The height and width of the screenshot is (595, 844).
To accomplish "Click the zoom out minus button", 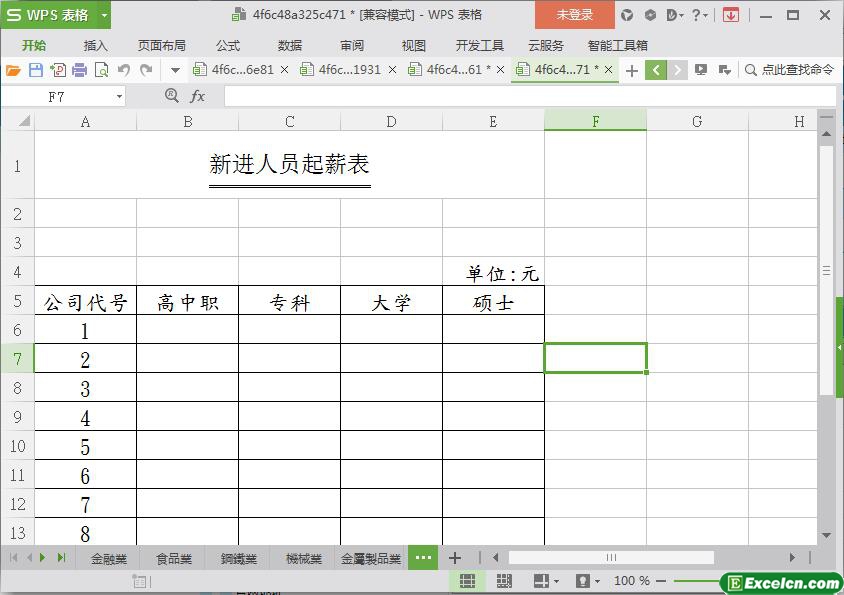I will pos(661,581).
